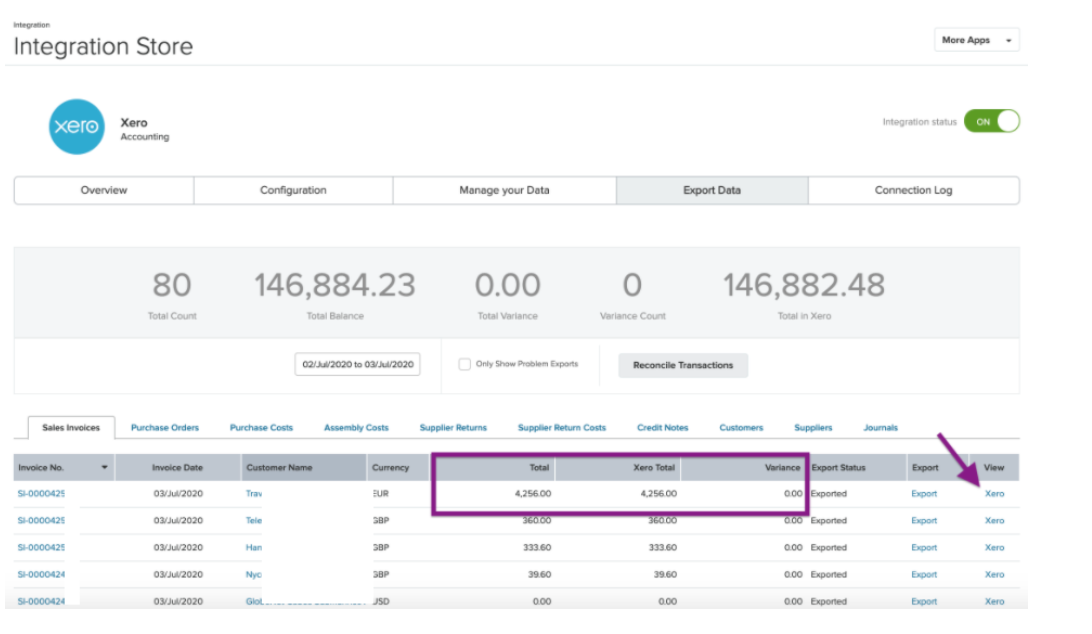Open customer link Han
This screenshot has width=1092, height=634.
254,548
